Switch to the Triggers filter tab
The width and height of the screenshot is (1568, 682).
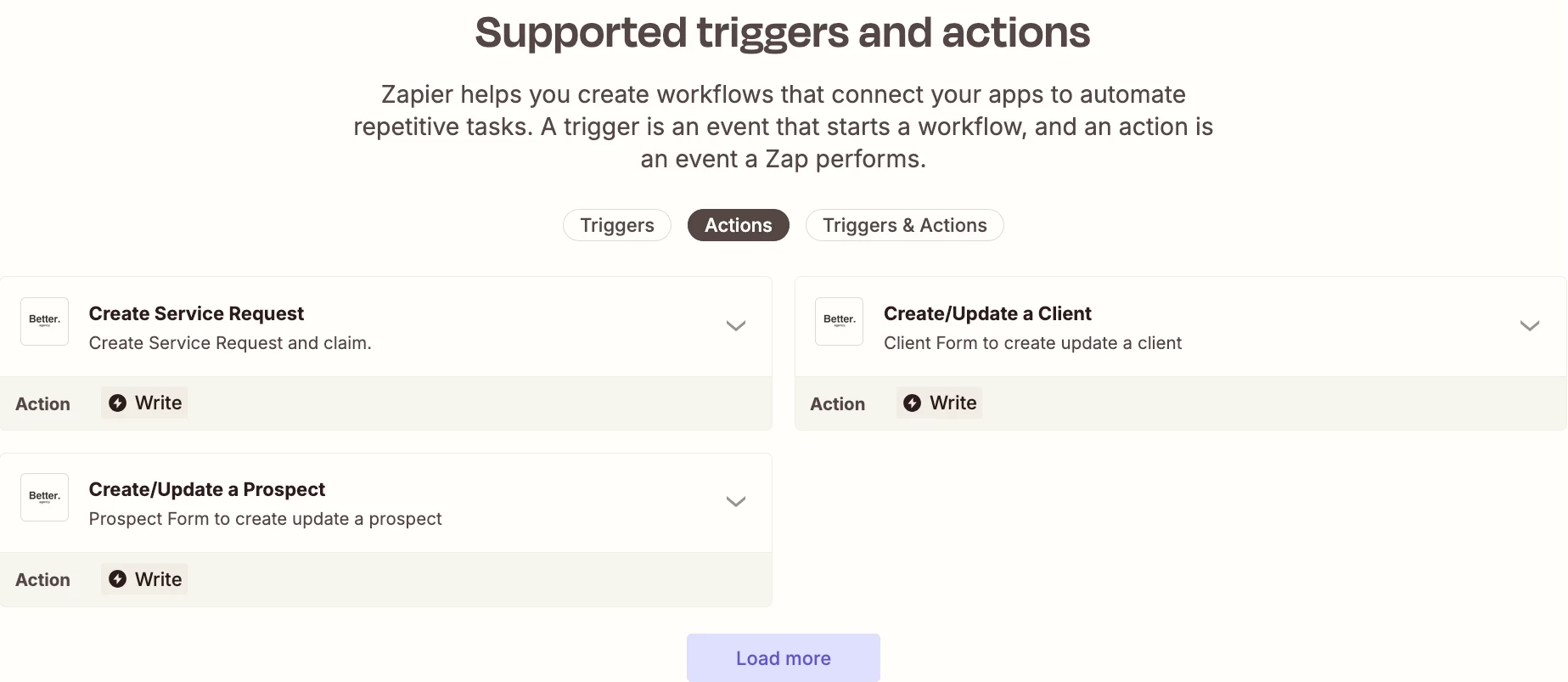[617, 225]
